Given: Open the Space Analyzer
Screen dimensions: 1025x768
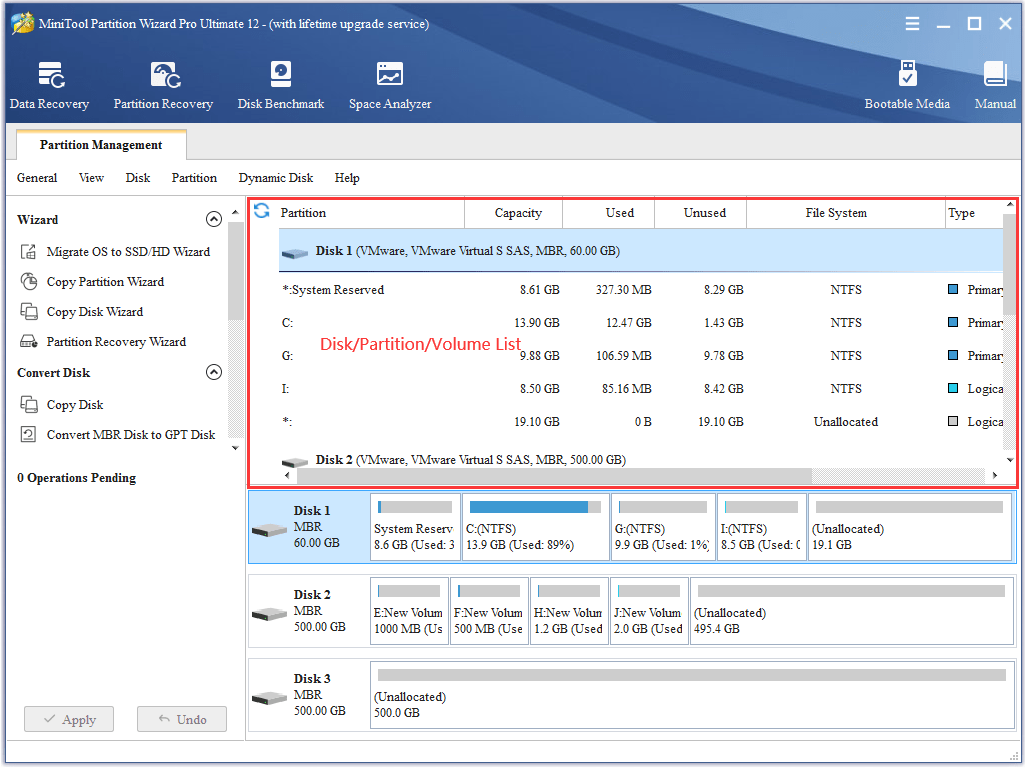Looking at the screenshot, I should click(x=389, y=83).
